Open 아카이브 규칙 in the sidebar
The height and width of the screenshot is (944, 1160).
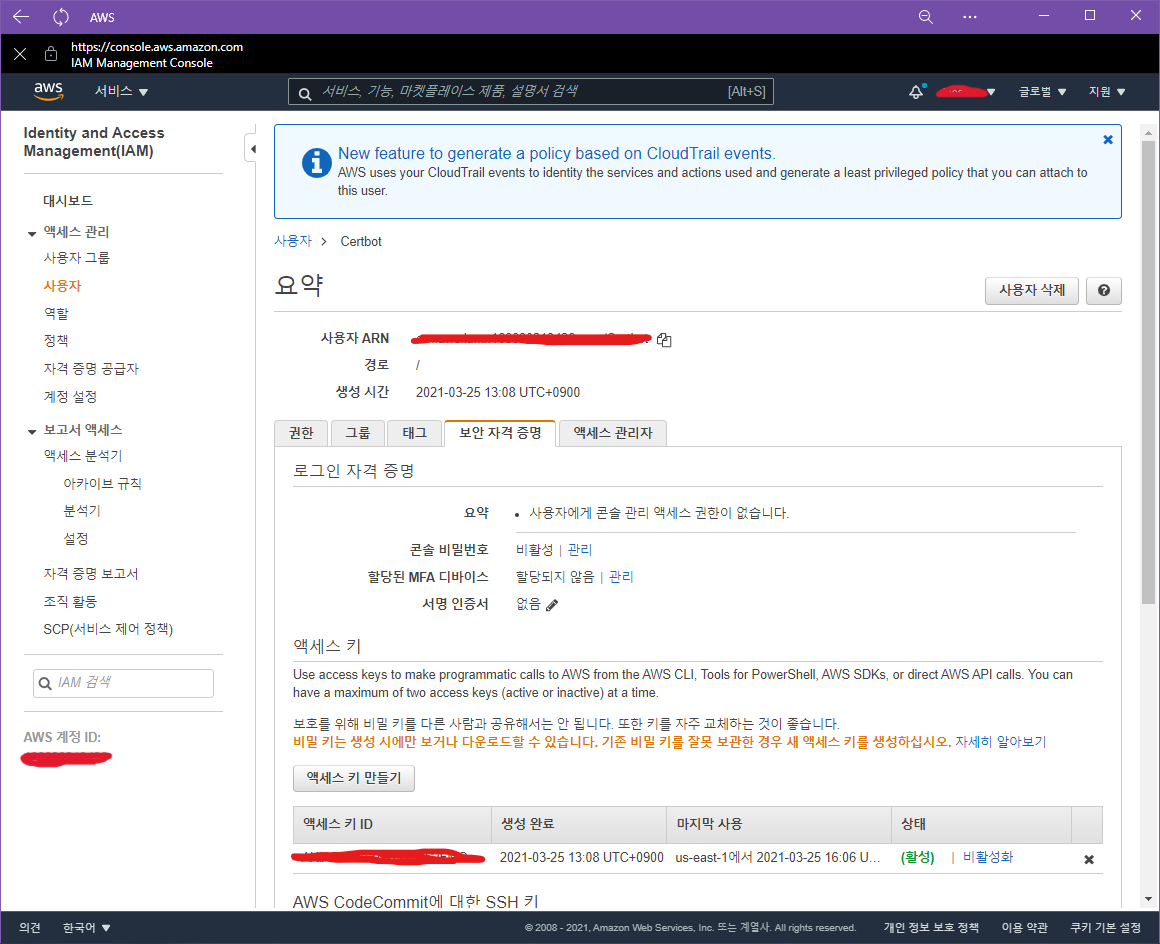point(102,483)
